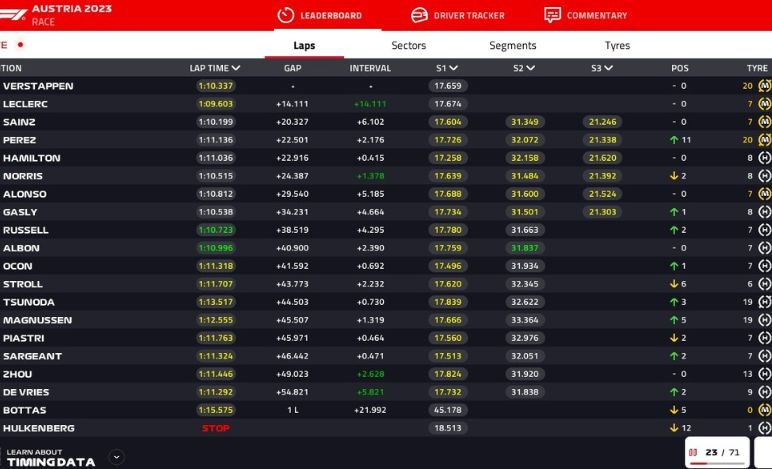Click Norris's yellow position-loss arrow
The height and width of the screenshot is (469, 772).
click(674, 176)
